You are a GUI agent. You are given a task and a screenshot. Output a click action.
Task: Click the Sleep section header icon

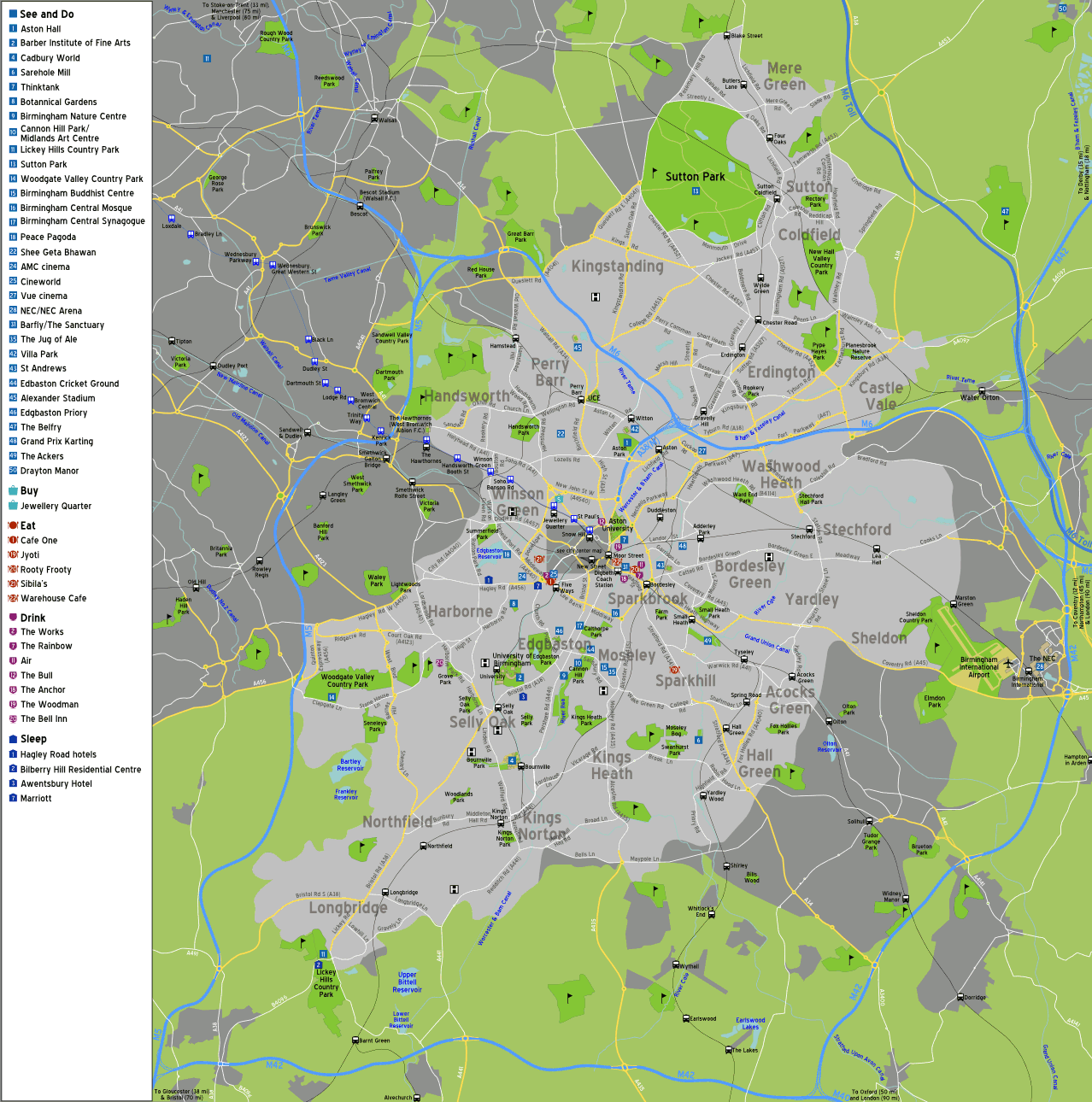pos(13,739)
